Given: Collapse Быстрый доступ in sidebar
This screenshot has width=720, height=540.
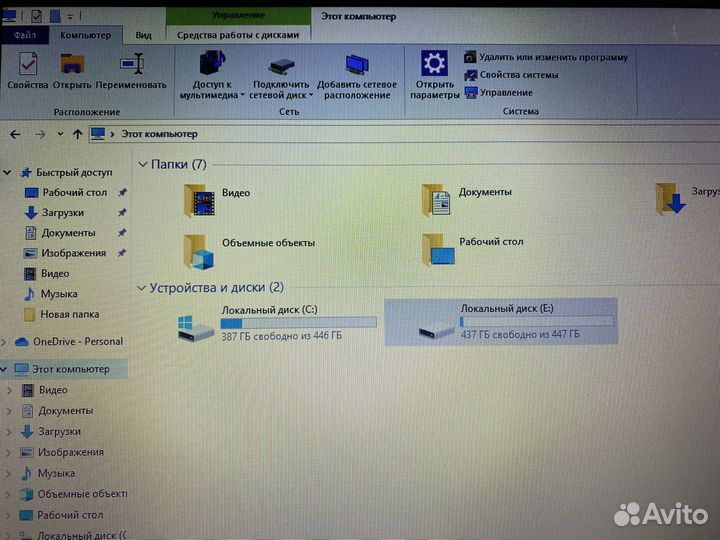Looking at the screenshot, I should (x=7, y=173).
